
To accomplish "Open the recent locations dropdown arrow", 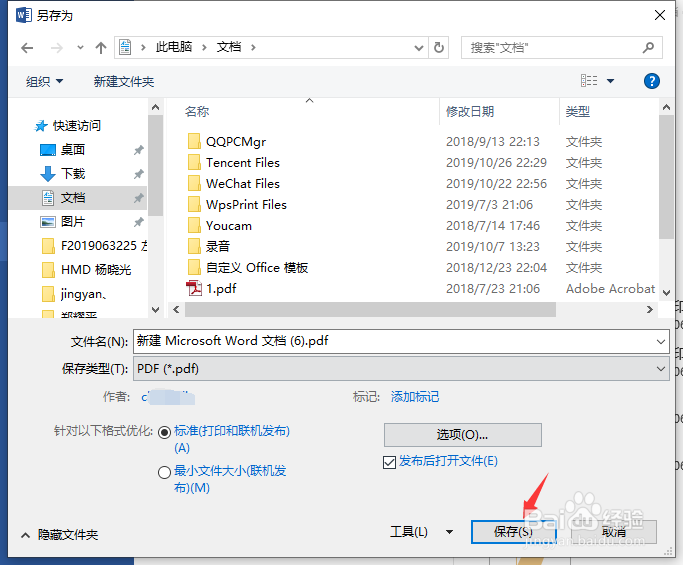I will click(80, 47).
